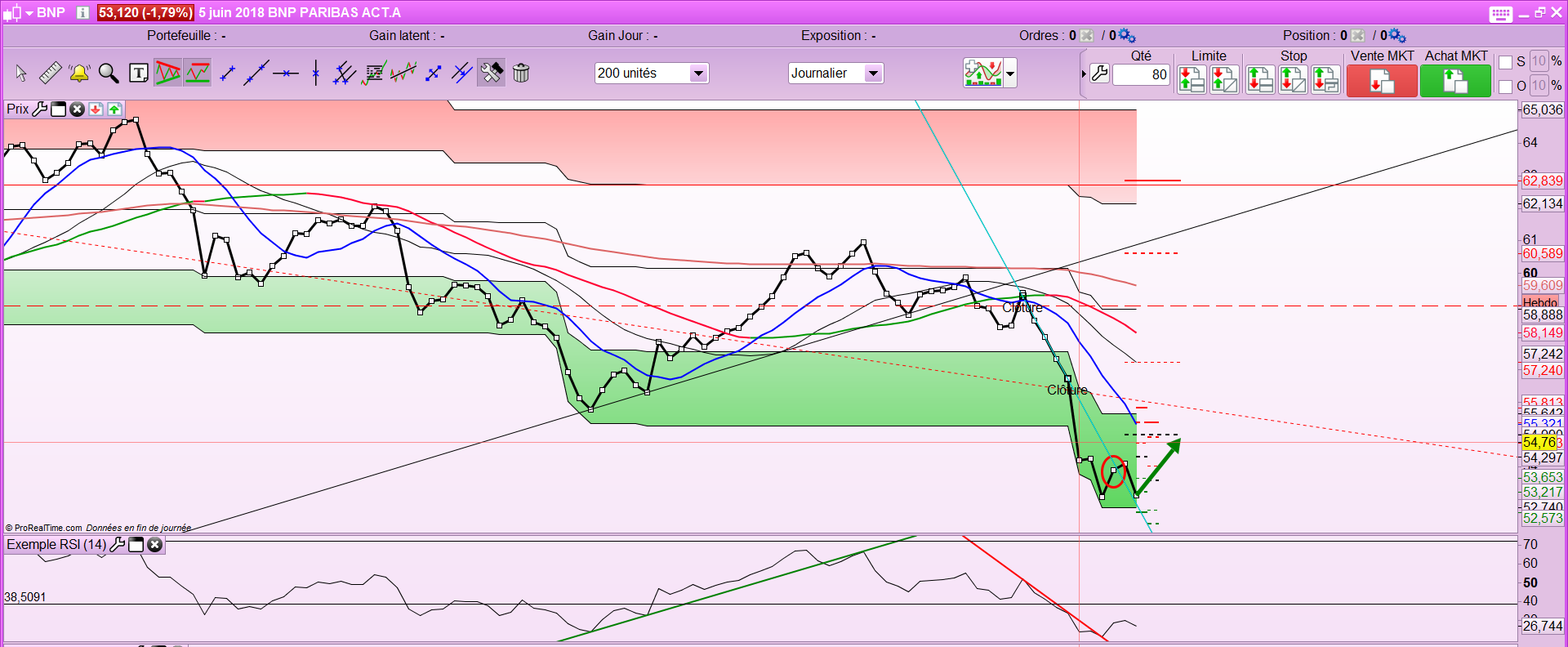
Task: Select the arrow cursor tool
Action: 21,74
